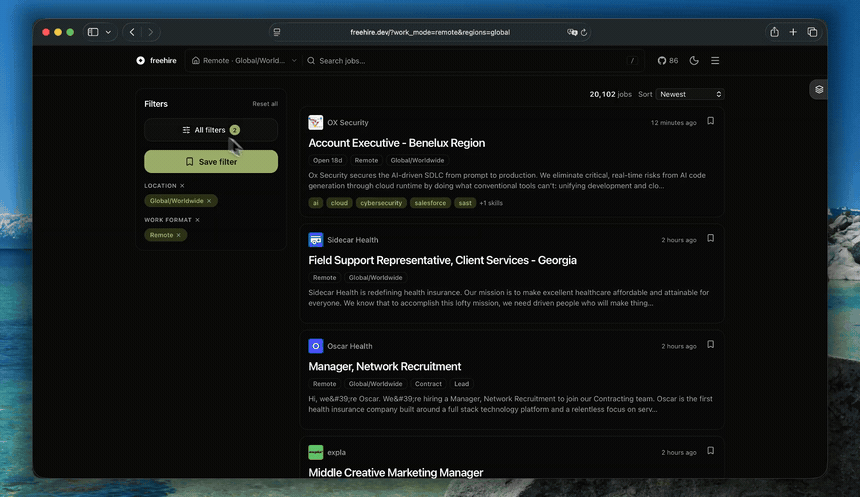The width and height of the screenshot is (860, 497).
Task: Focus the Search jobs field
Action: (x=472, y=60)
